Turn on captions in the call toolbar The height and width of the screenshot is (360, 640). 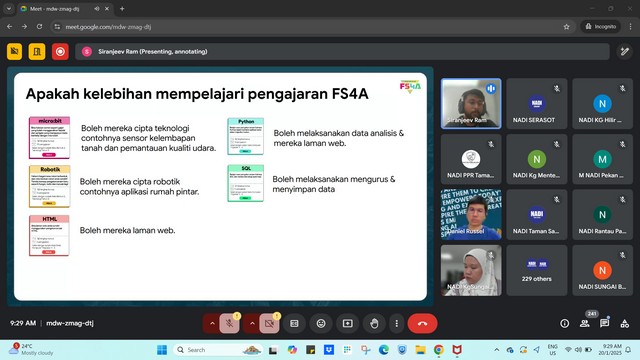[294, 323]
